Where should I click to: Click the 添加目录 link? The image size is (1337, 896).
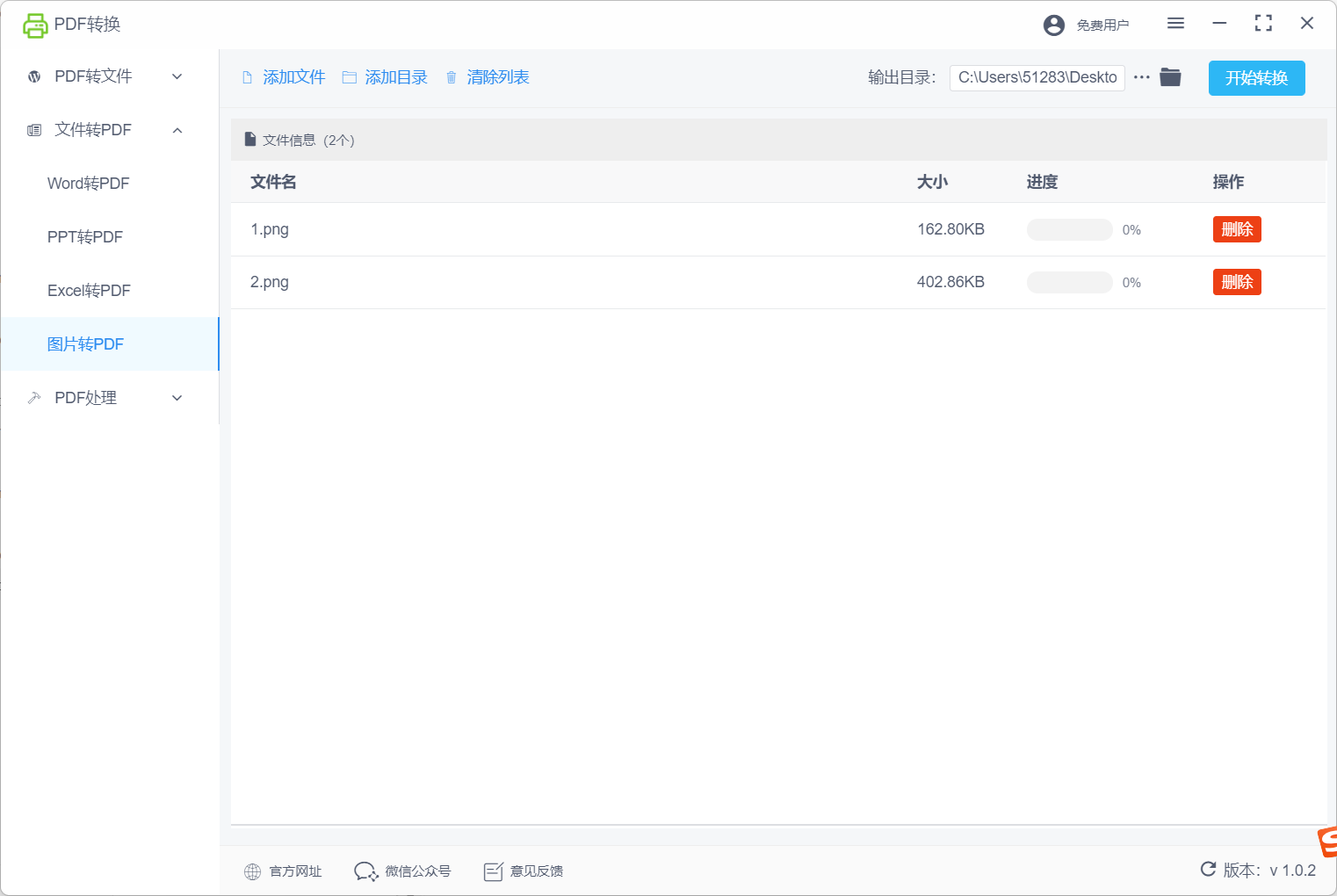pos(396,77)
